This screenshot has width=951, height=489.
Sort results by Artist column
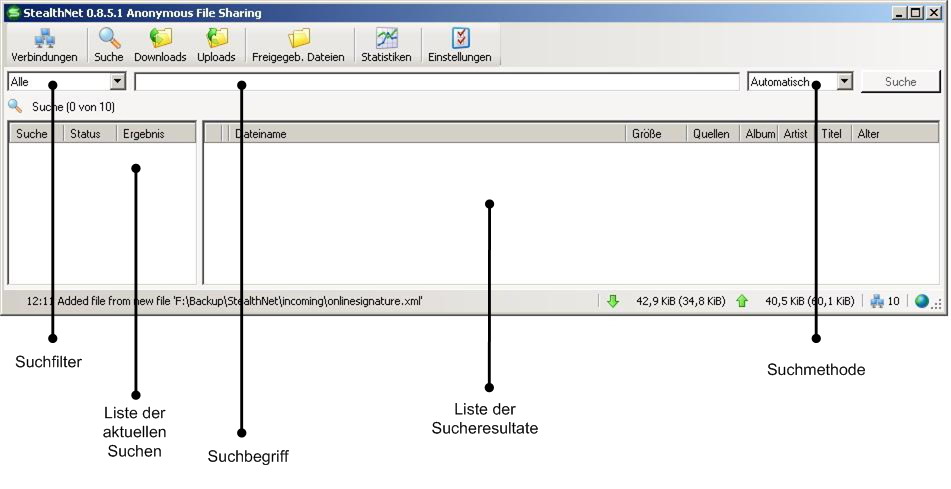click(x=796, y=134)
